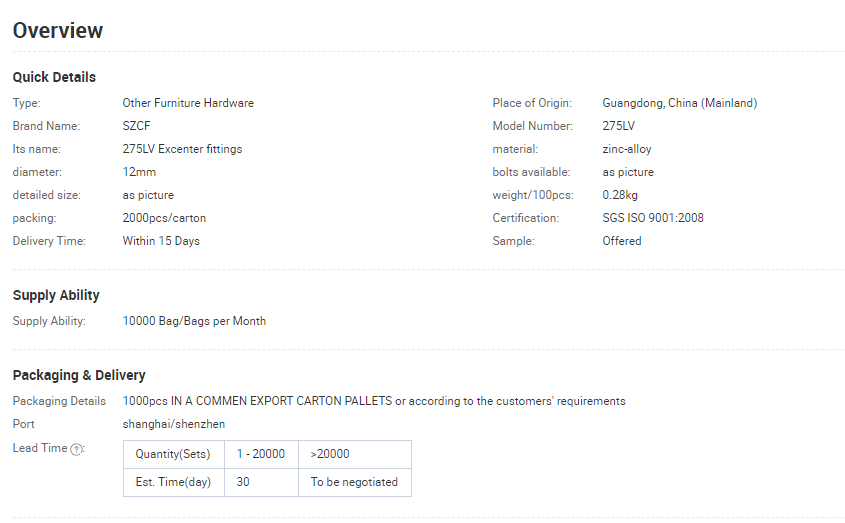Click the 'Other Furniture Hardware' type value

pos(188,103)
